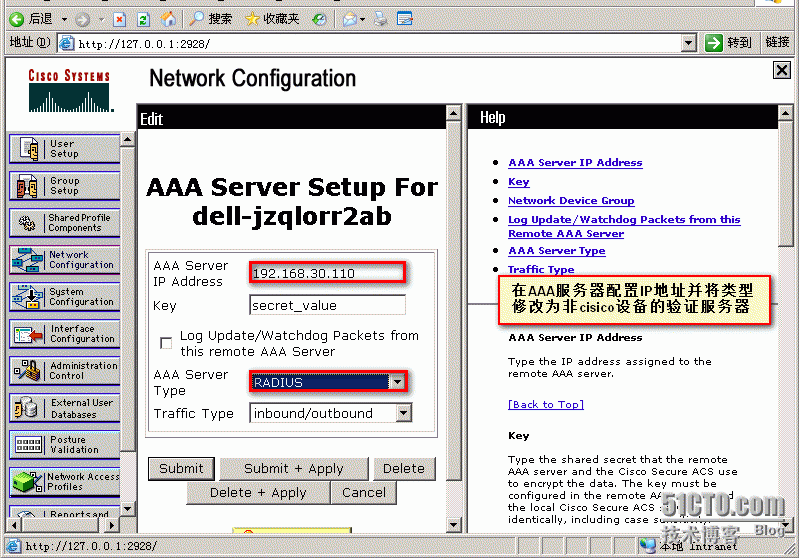Open User Setup in the sidebar
799x558 pixels.
point(65,149)
